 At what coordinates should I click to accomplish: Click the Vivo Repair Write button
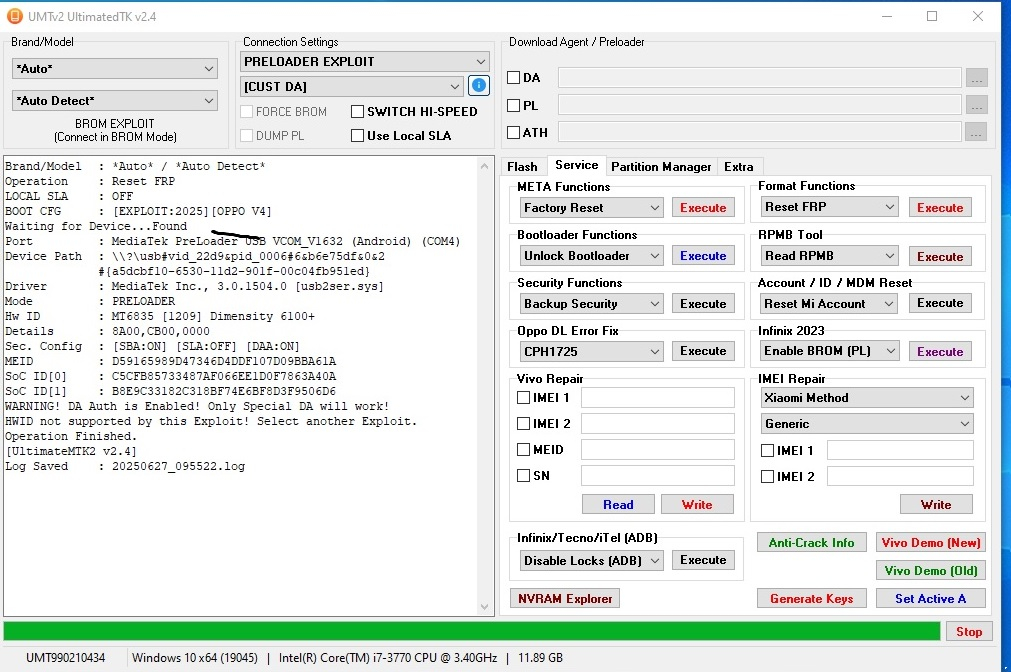(697, 504)
